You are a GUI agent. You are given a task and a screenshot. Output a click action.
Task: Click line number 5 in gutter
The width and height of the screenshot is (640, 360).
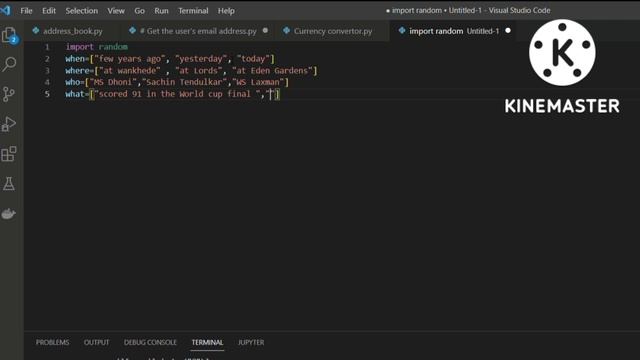point(47,94)
